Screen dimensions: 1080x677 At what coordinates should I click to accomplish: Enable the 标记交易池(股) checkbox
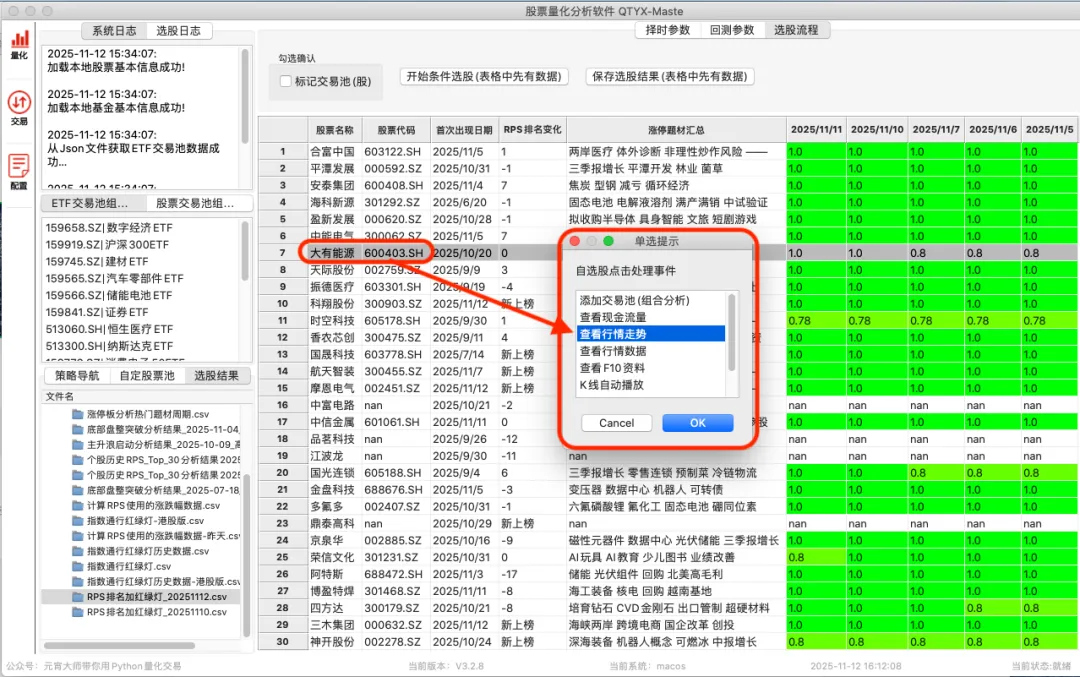(x=285, y=81)
